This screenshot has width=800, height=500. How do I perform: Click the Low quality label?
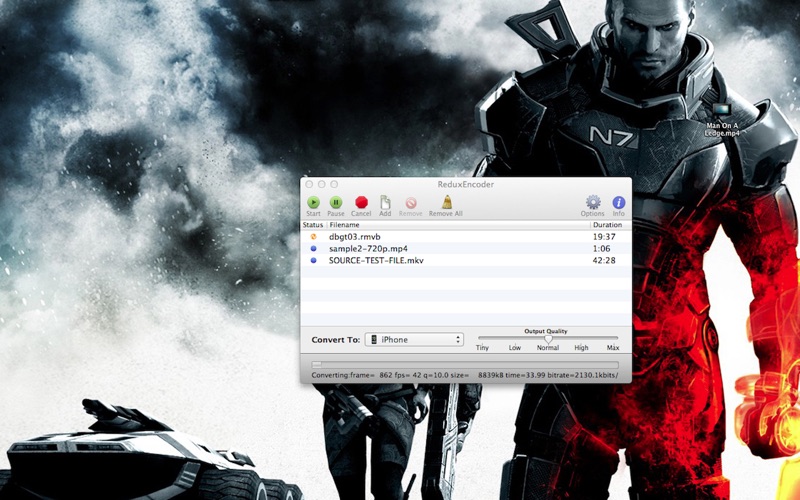(x=515, y=347)
